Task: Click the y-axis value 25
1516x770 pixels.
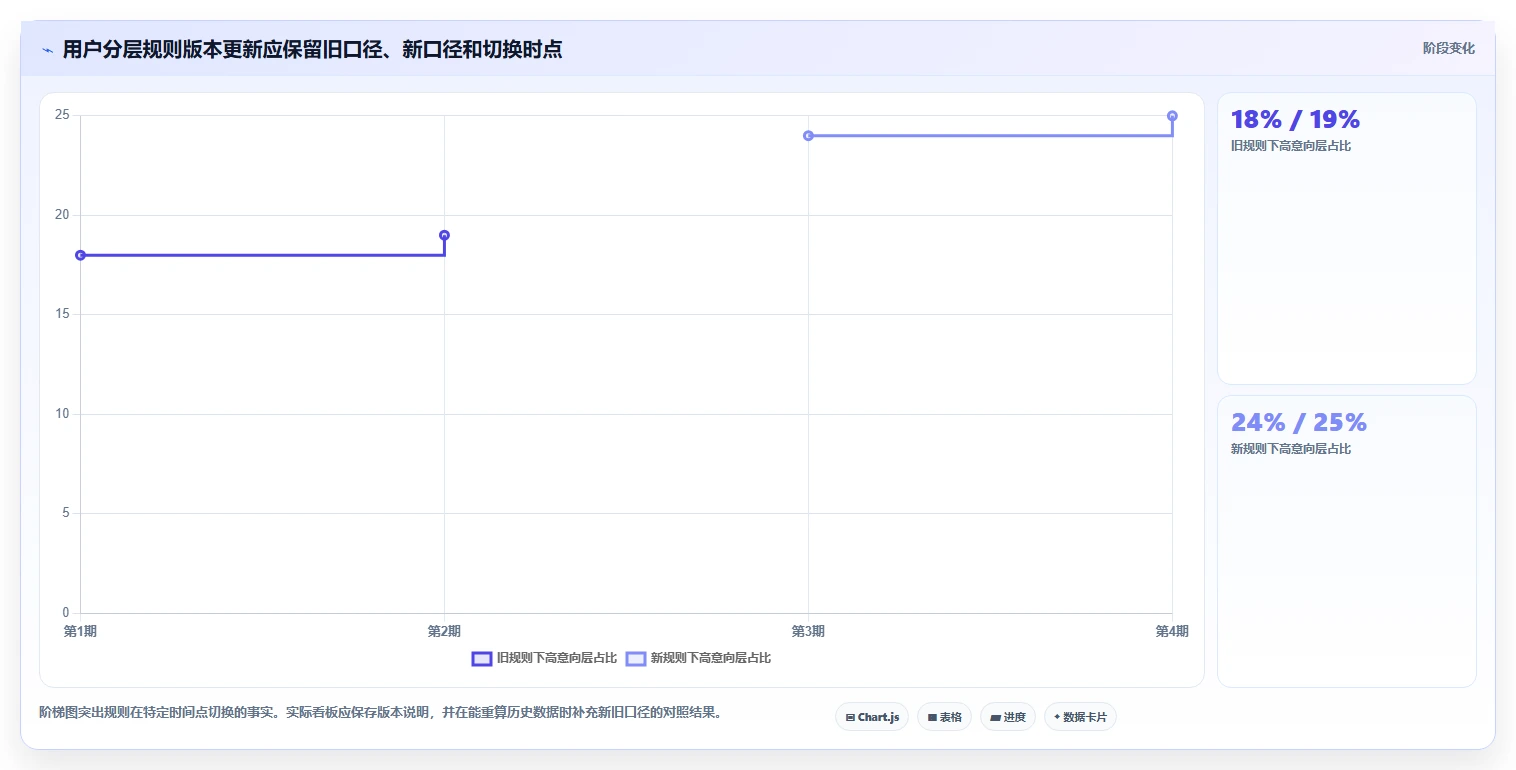Action: (62, 115)
